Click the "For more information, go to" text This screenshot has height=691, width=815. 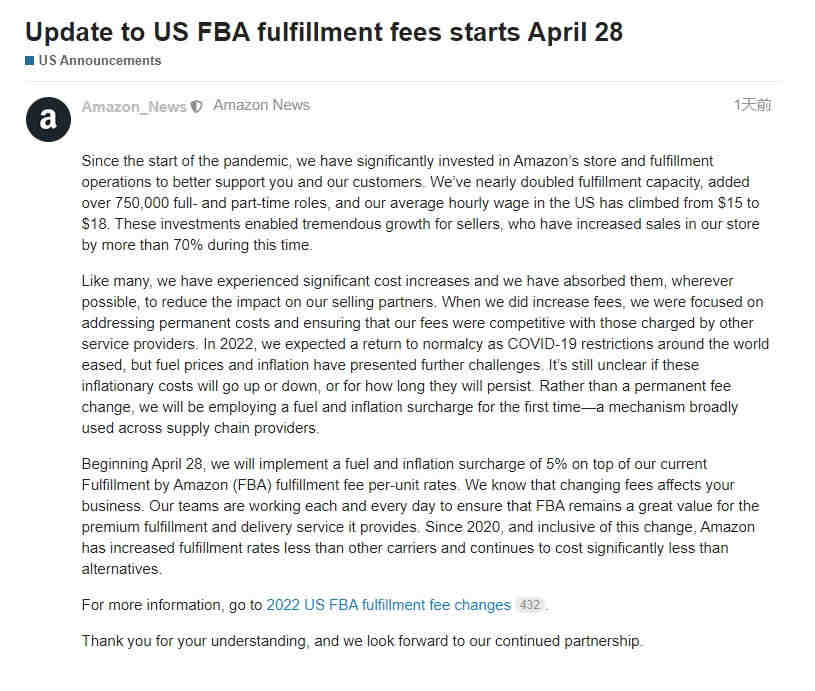[172, 605]
